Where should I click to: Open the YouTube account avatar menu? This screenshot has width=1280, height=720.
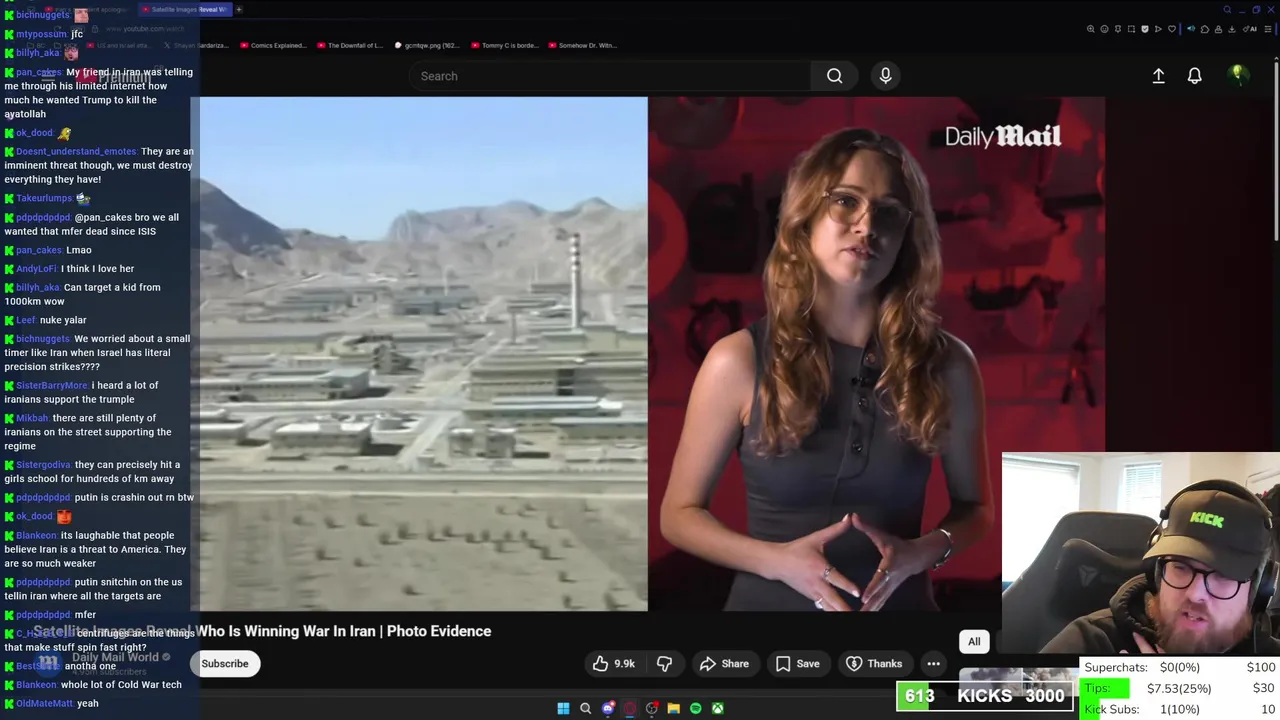click(1238, 75)
